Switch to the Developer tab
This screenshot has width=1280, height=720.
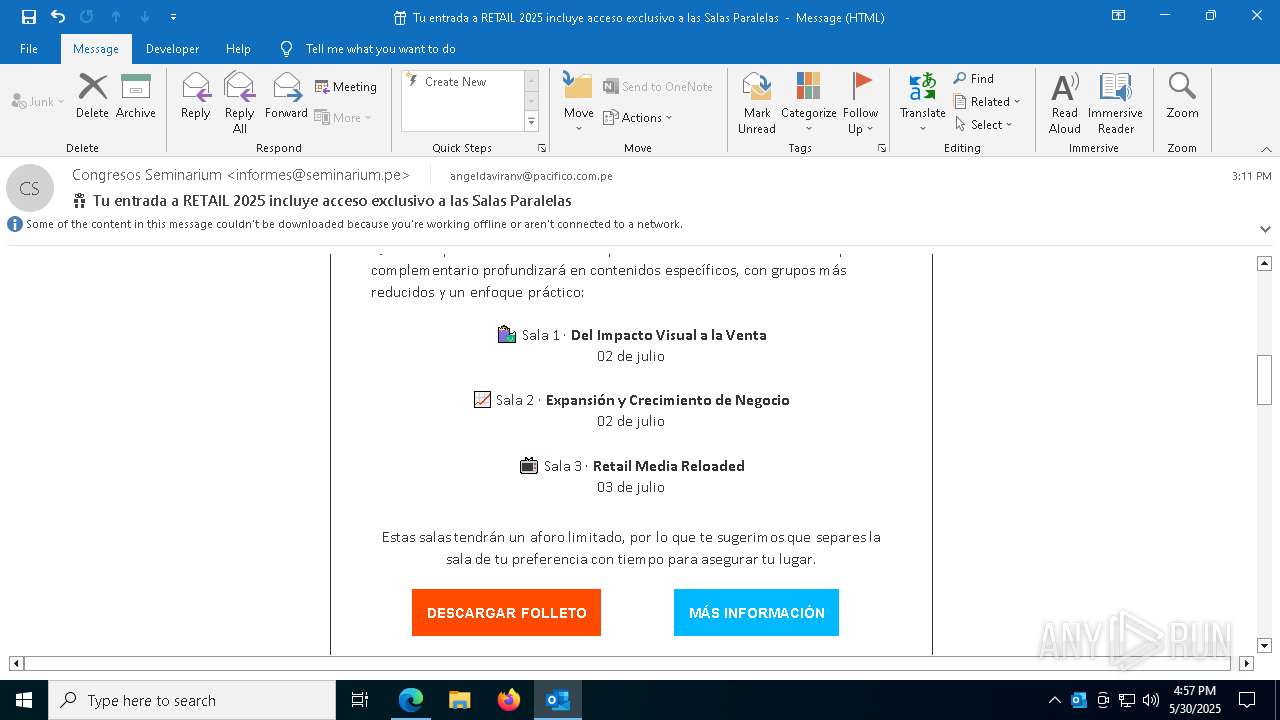point(172,49)
